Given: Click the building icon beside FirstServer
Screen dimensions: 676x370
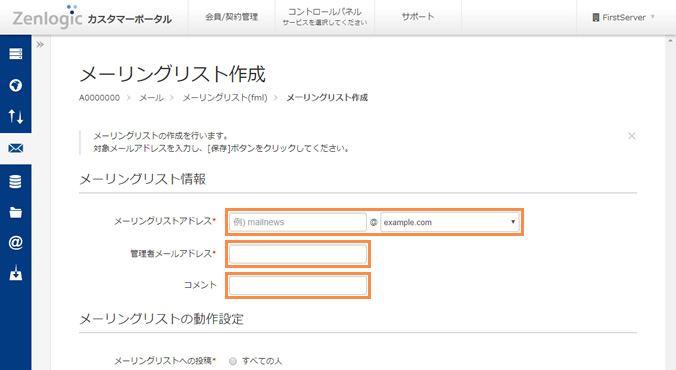Looking at the screenshot, I should (596, 18).
